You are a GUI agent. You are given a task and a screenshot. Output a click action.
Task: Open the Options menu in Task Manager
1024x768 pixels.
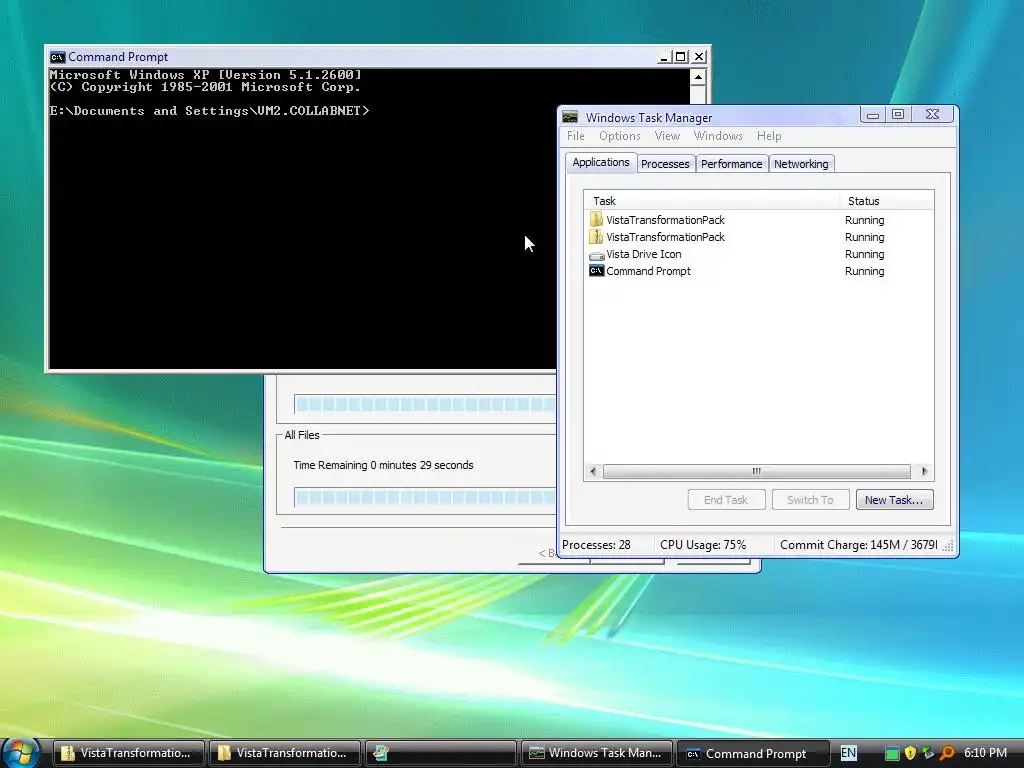click(x=620, y=136)
